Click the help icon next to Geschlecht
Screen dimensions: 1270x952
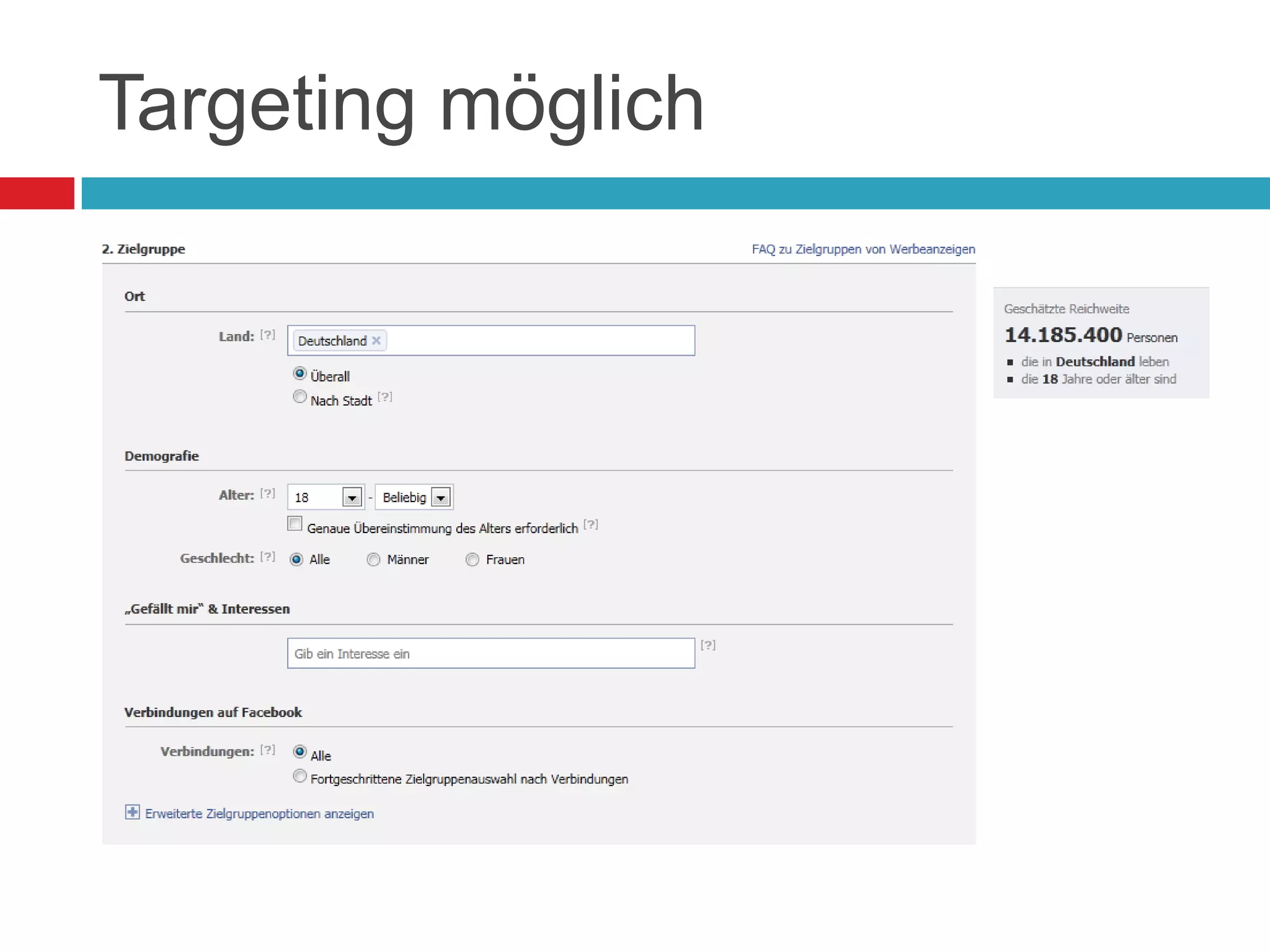[x=267, y=557]
